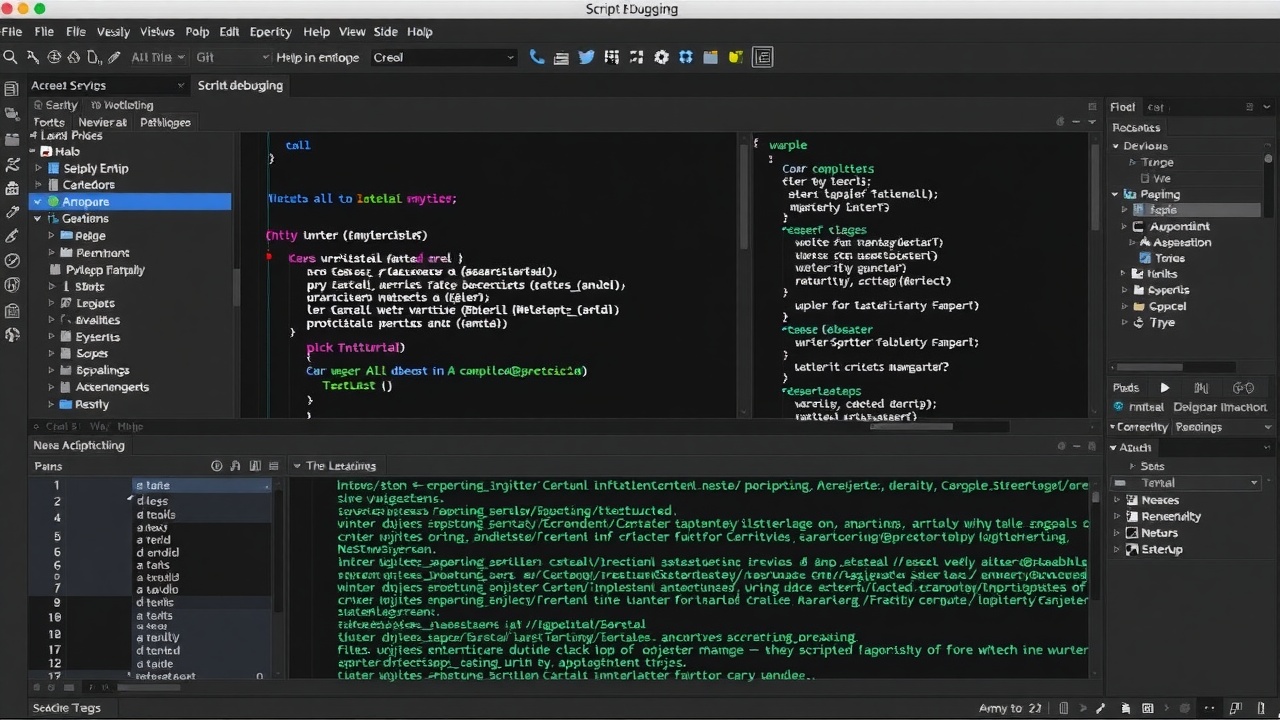Click the yellow folder icon in toolbar
The height and width of the screenshot is (720, 1280).
click(x=735, y=58)
